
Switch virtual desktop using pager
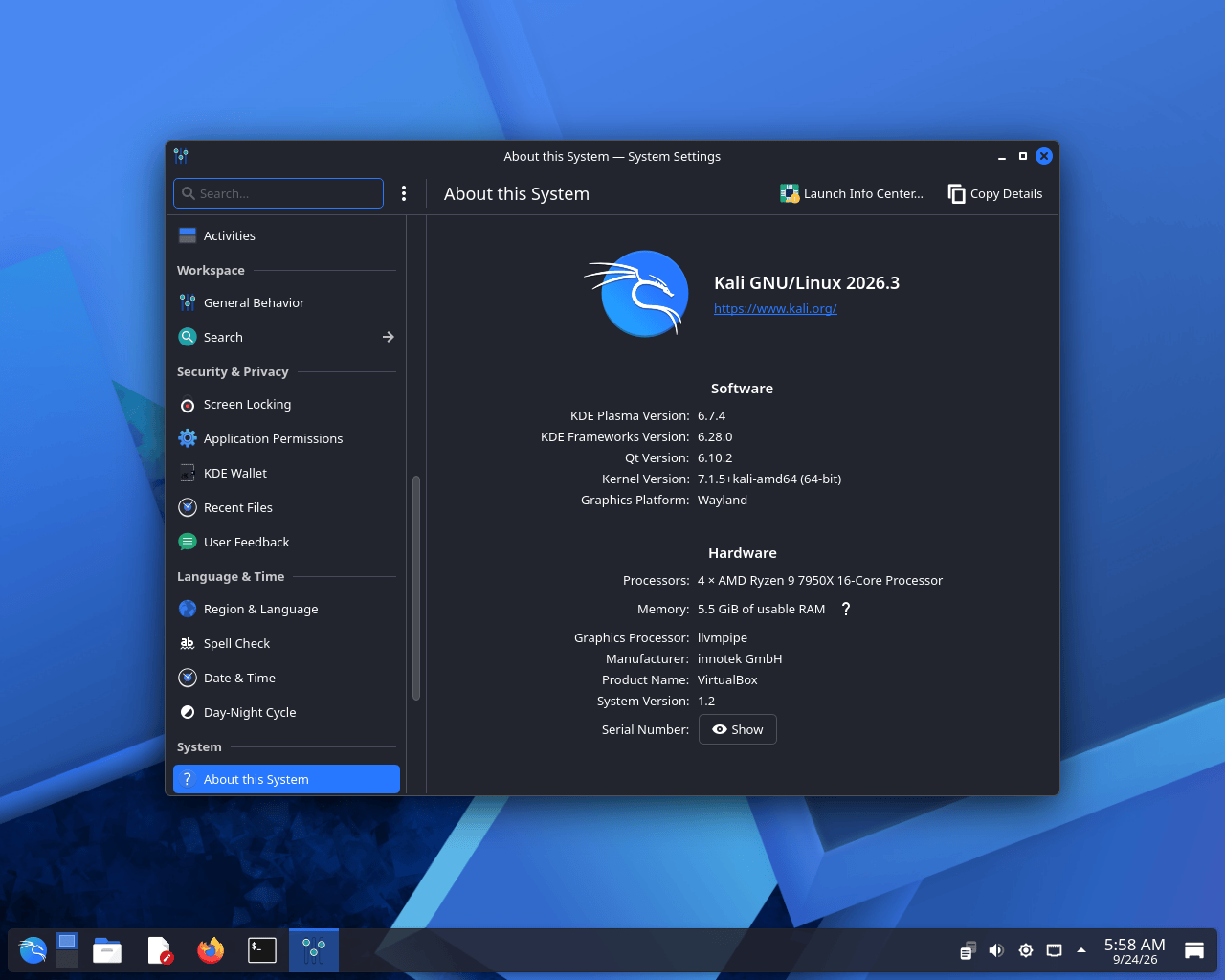click(x=67, y=950)
